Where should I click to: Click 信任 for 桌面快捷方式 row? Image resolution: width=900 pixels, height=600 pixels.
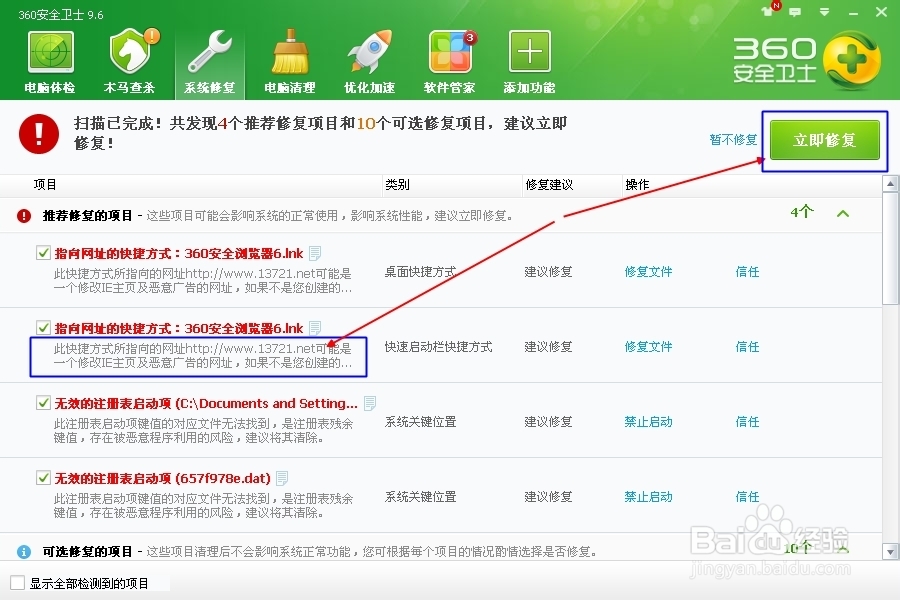pyautogui.click(x=747, y=272)
